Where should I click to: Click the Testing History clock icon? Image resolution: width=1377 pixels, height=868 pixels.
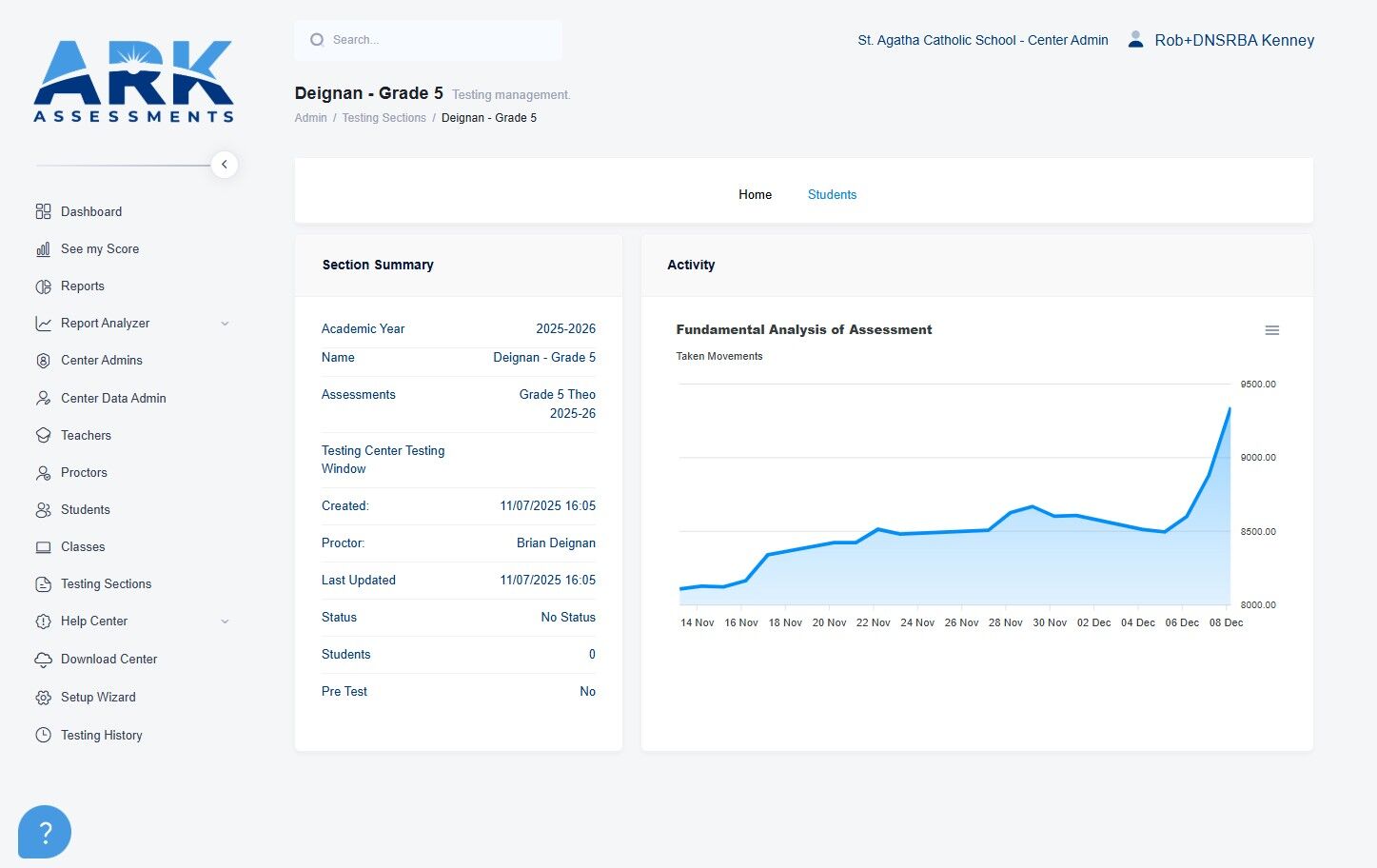coord(43,735)
